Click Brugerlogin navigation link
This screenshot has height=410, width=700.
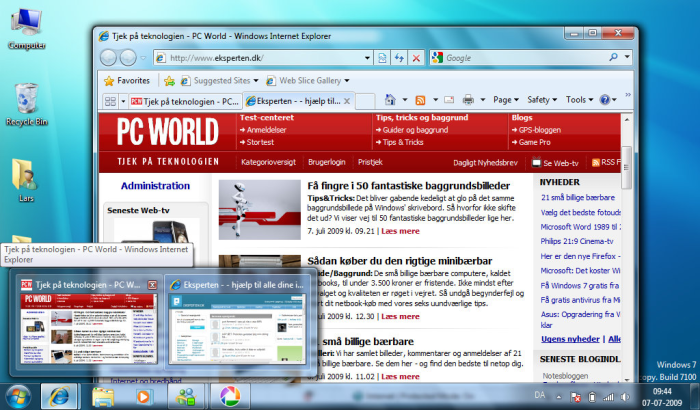[327, 162]
